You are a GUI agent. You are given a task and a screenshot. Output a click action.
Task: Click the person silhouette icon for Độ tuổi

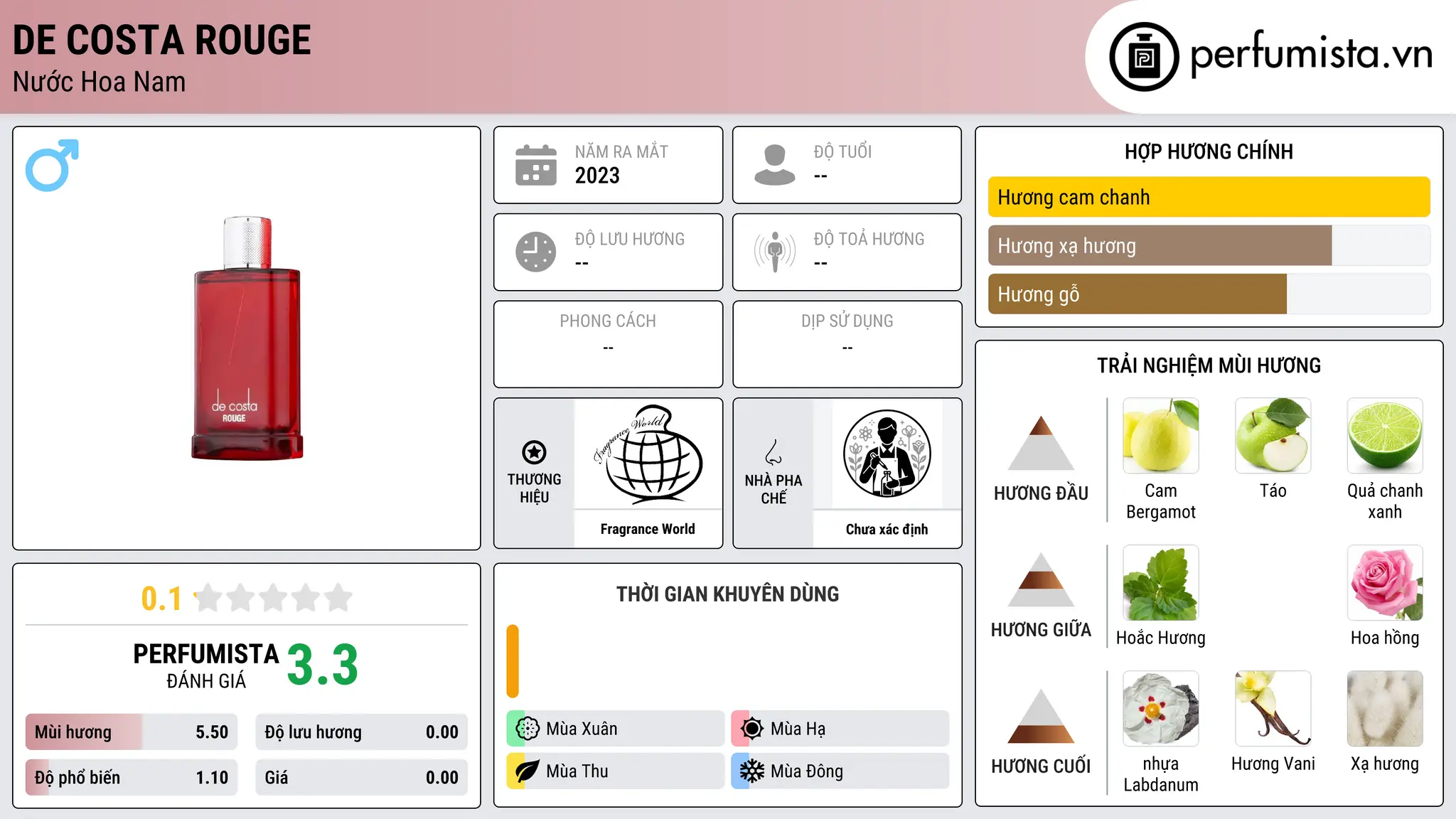click(x=774, y=165)
